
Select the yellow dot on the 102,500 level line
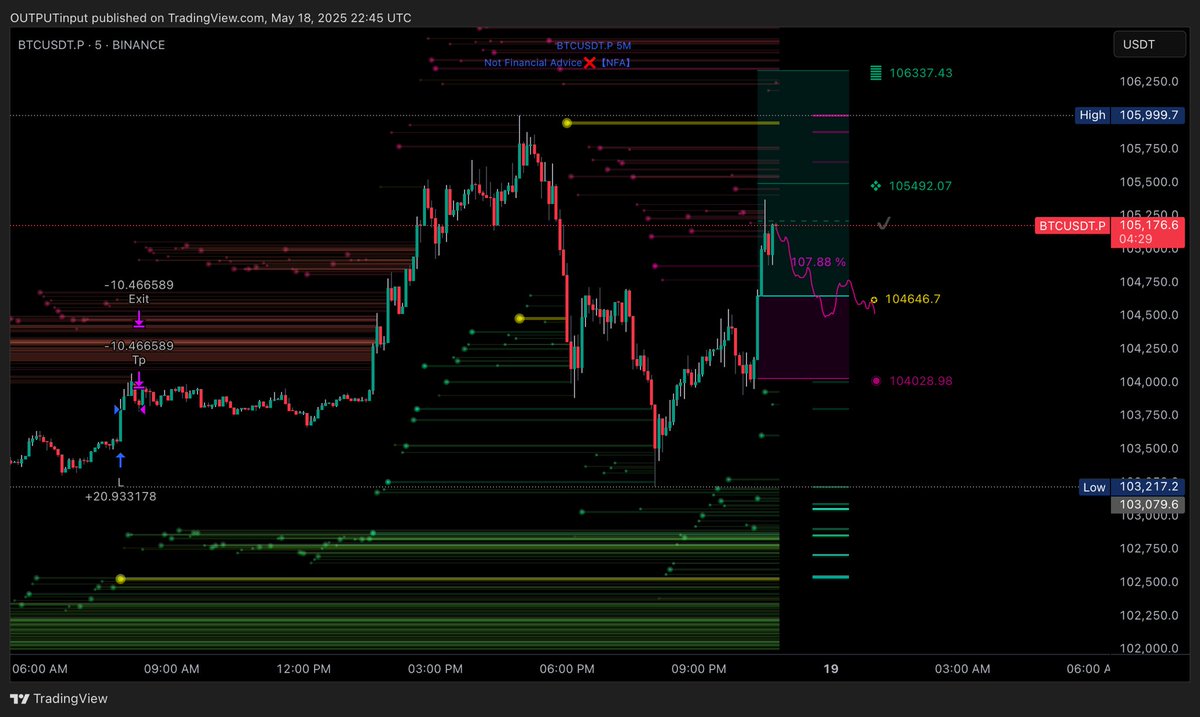point(120,579)
